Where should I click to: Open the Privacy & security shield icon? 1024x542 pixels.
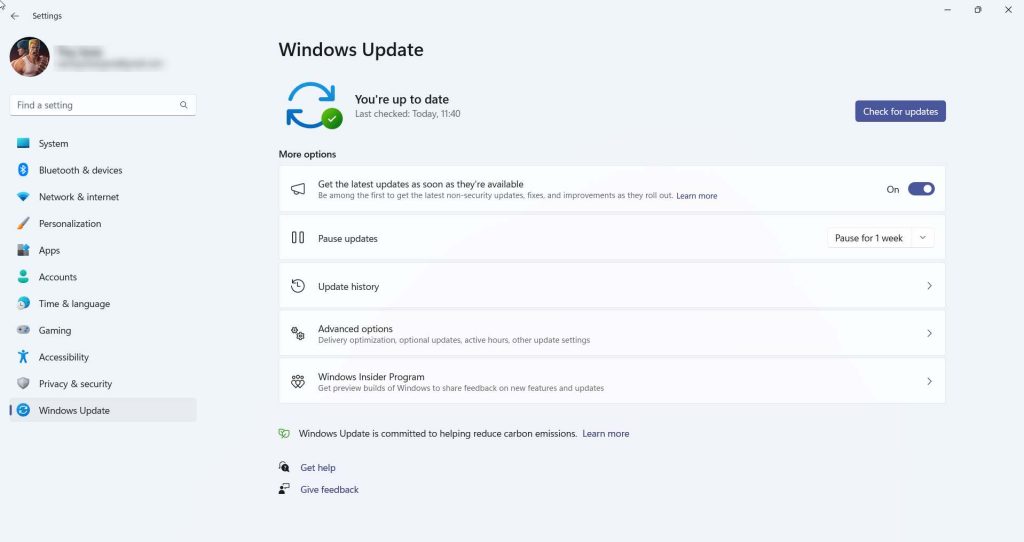pos(23,383)
